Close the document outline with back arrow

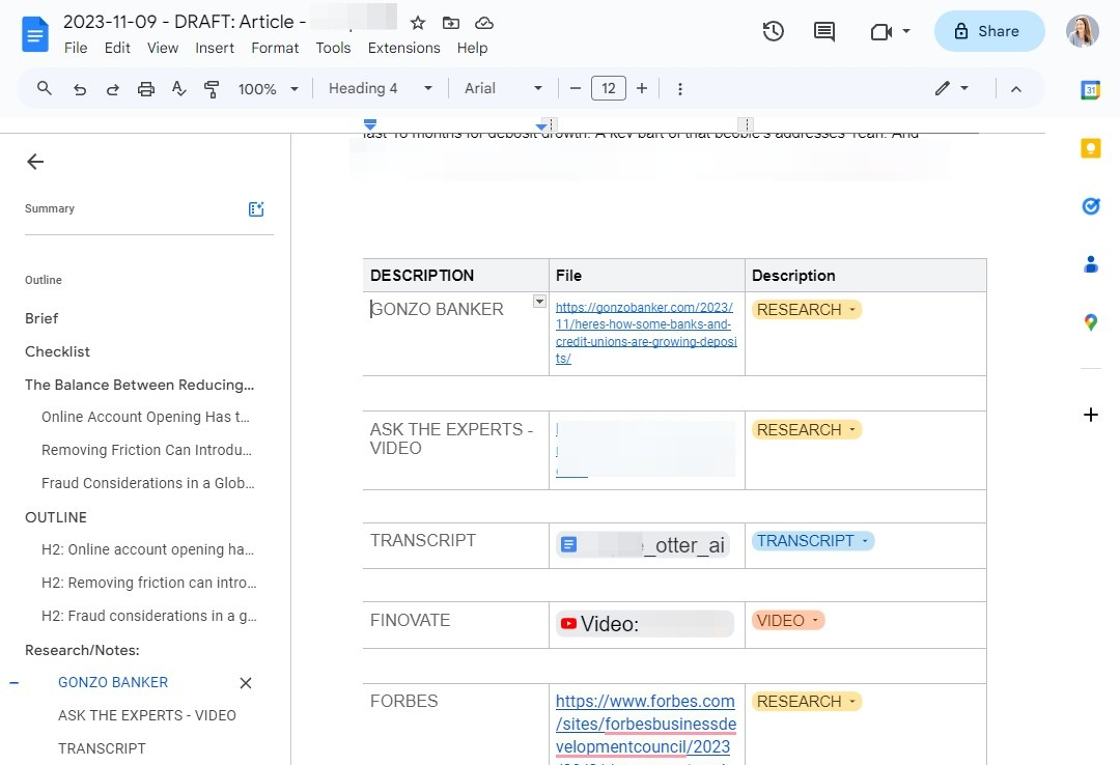point(36,162)
